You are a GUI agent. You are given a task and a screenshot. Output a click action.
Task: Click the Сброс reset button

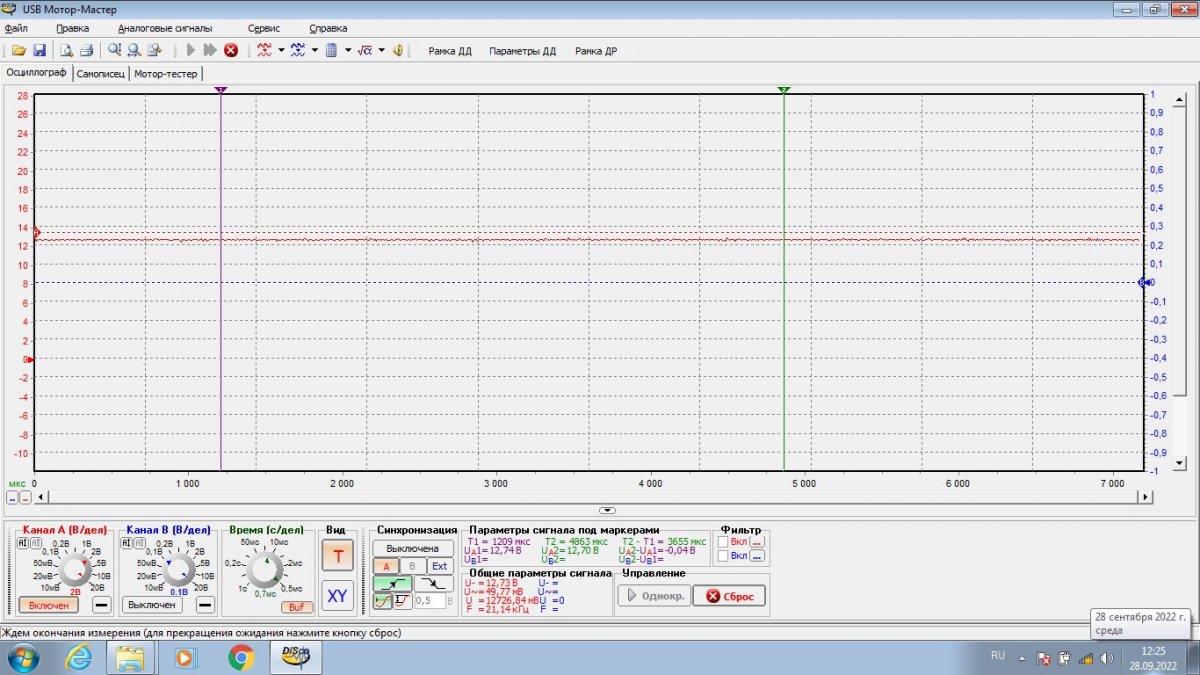pos(729,596)
